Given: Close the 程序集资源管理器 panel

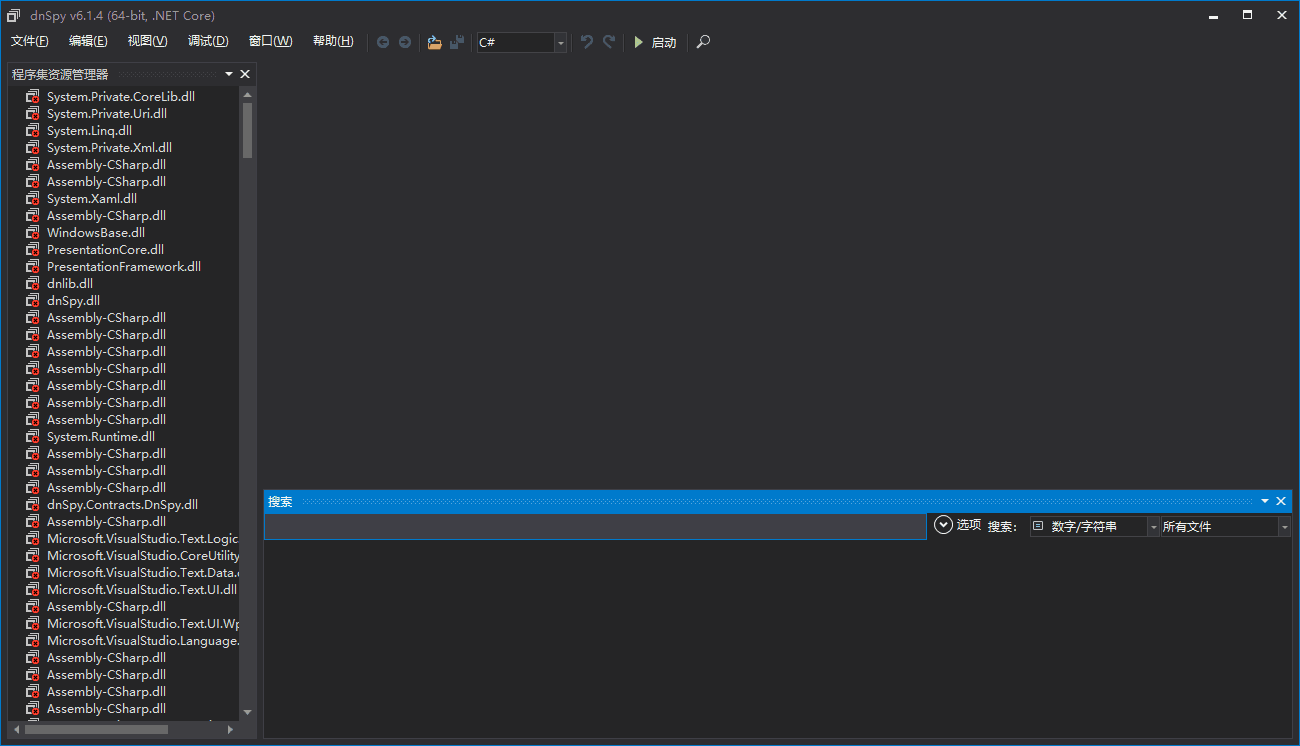Looking at the screenshot, I should [x=245, y=74].
